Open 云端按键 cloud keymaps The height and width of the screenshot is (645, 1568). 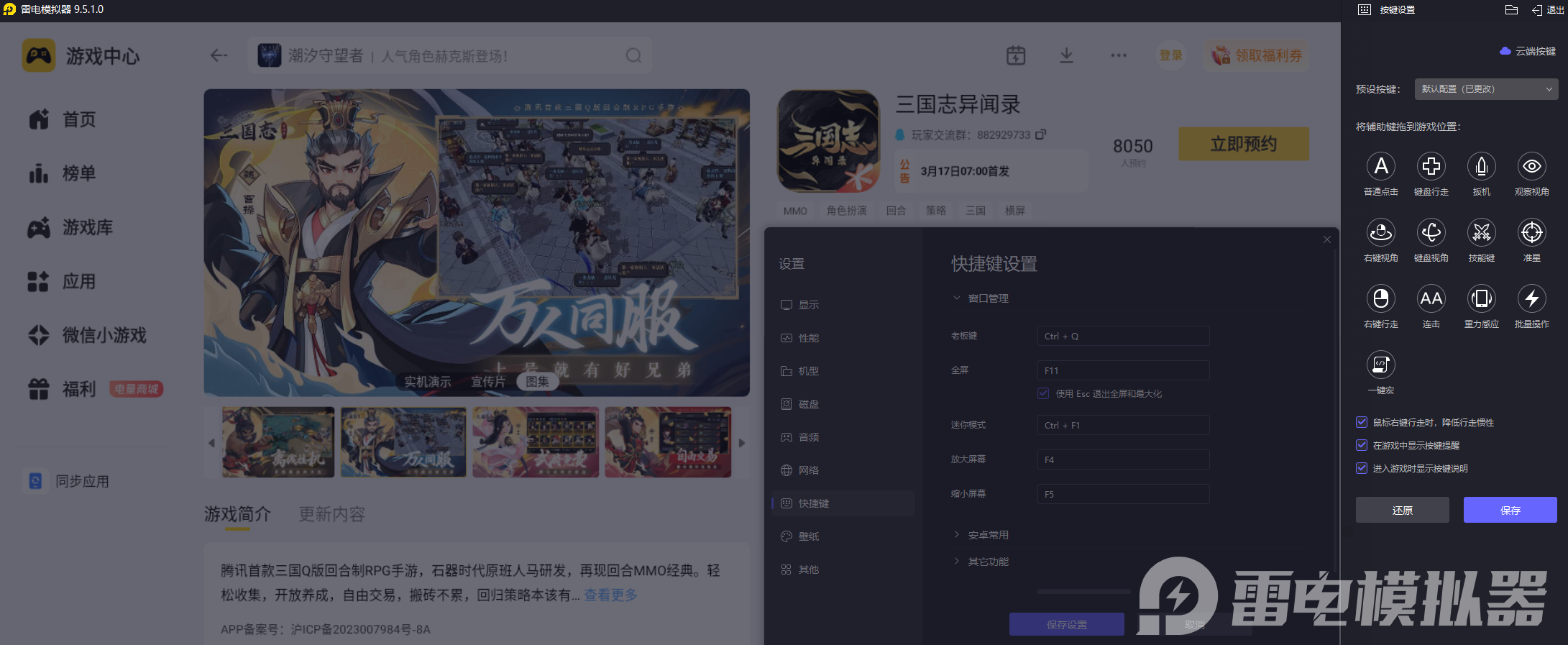pos(1528,51)
